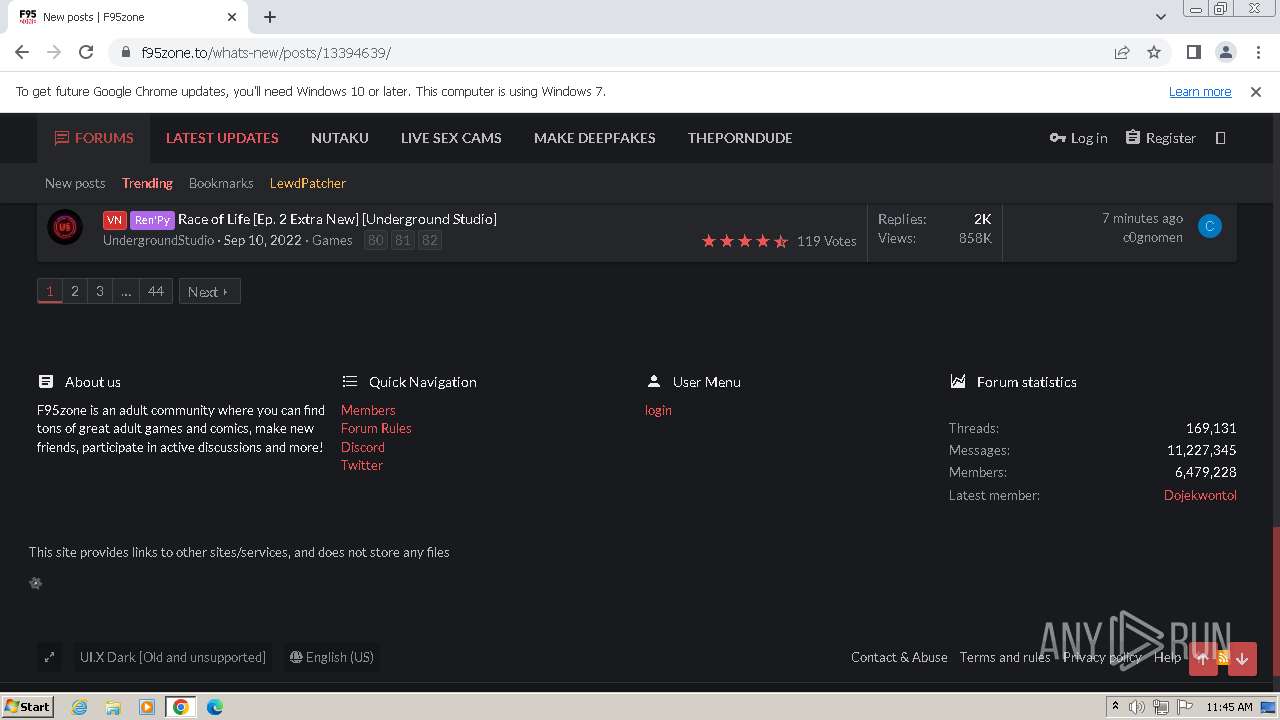Click the Underground Studio thread avatar
1280x720 pixels.
[x=65, y=227]
